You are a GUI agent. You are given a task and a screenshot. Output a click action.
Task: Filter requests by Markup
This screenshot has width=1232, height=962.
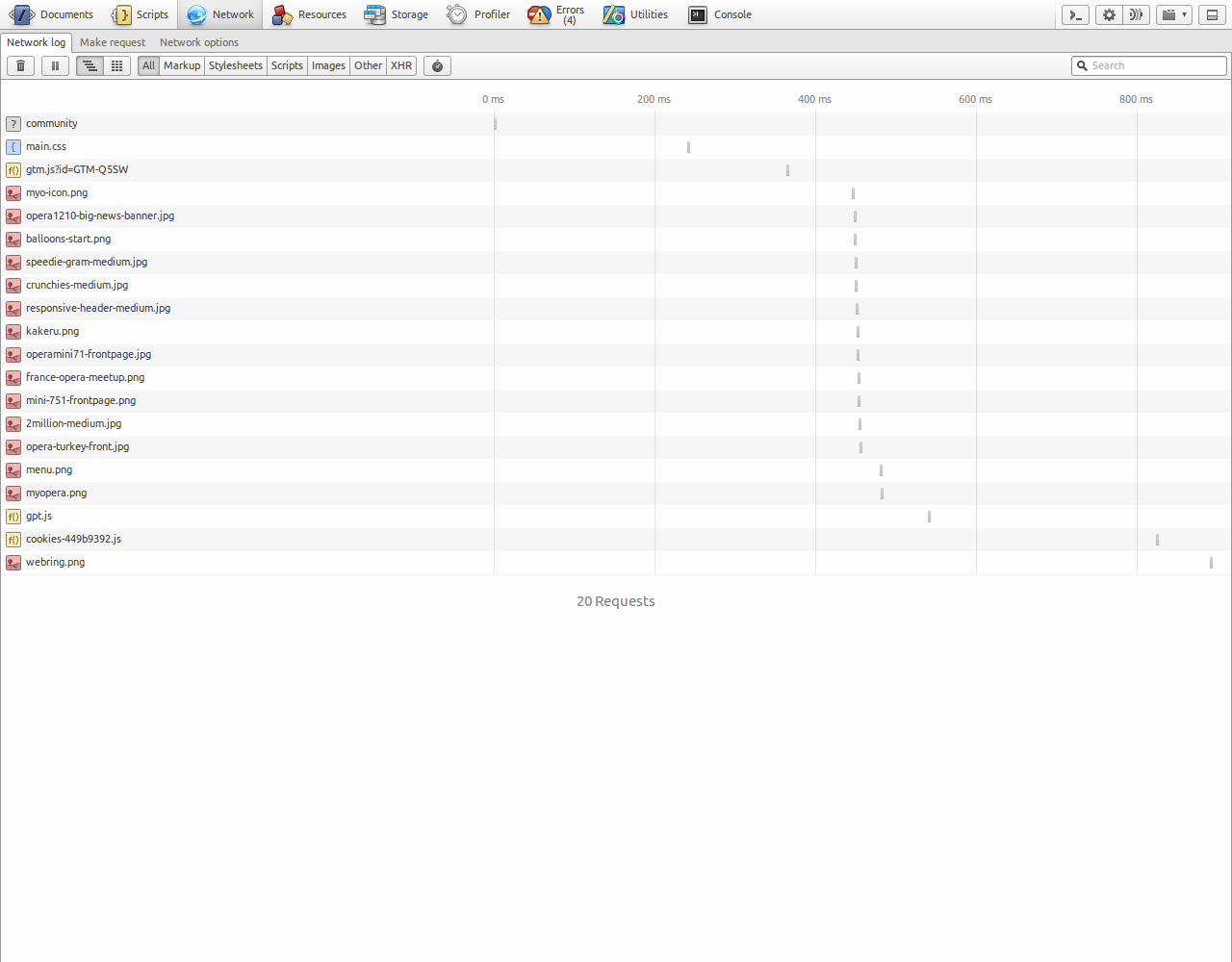182,65
